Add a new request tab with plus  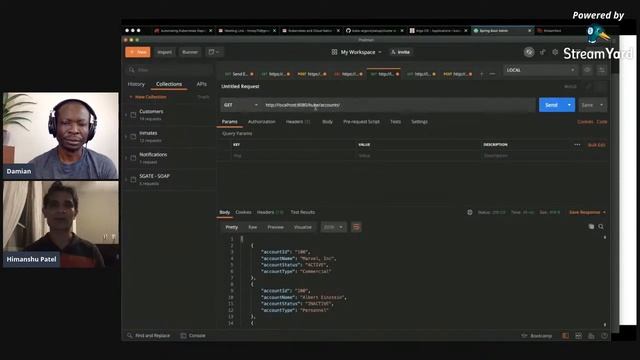482,74
